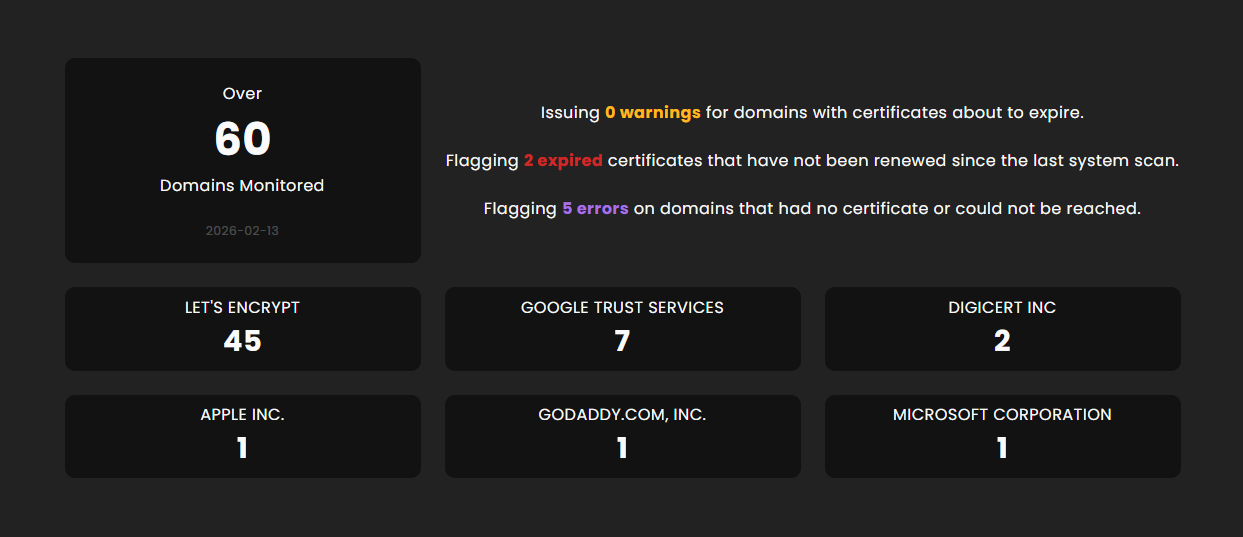The width and height of the screenshot is (1243, 537).
Task: Open the GOOGLE TRUST SERVICES card title
Action: [622, 308]
